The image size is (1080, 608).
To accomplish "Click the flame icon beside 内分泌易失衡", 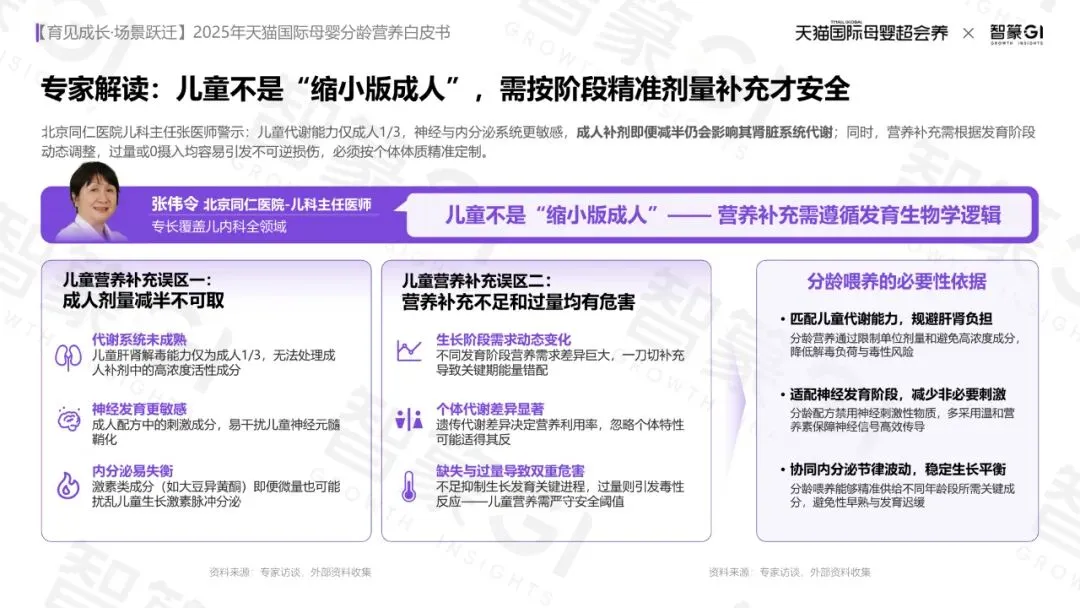I will coord(68,485).
